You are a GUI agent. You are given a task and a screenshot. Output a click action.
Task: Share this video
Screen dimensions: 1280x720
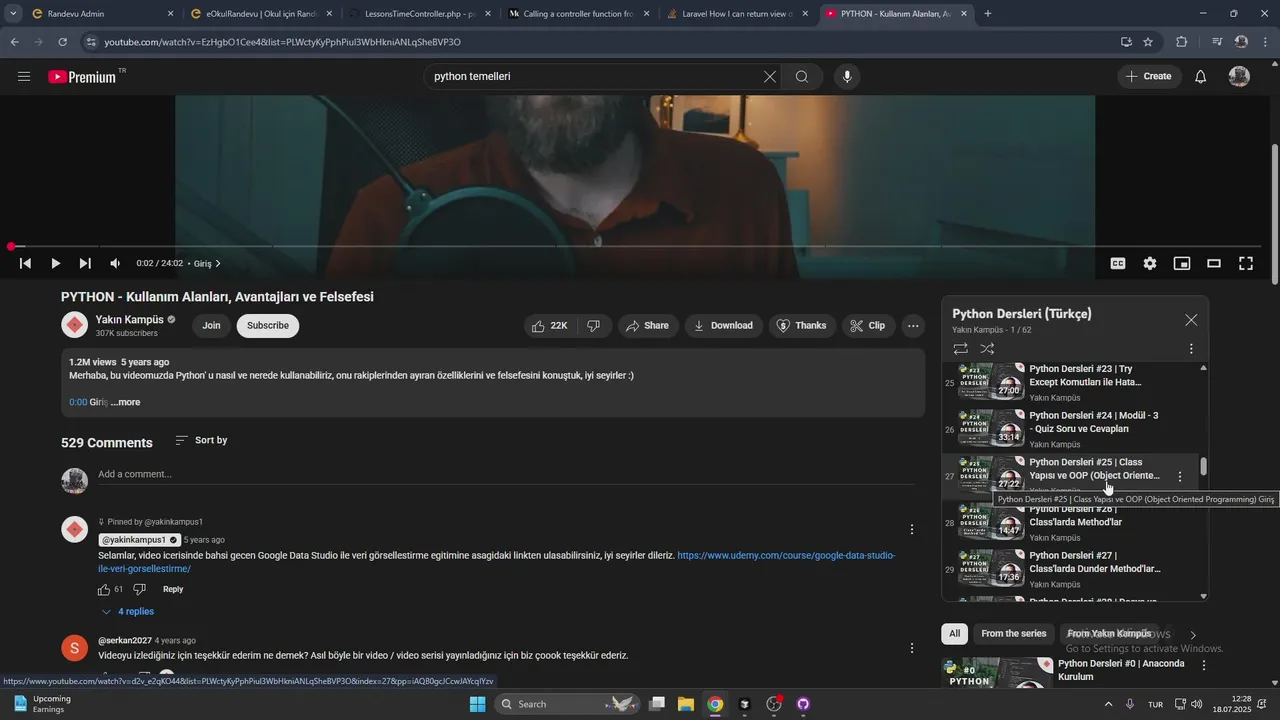(x=647, y=326)
